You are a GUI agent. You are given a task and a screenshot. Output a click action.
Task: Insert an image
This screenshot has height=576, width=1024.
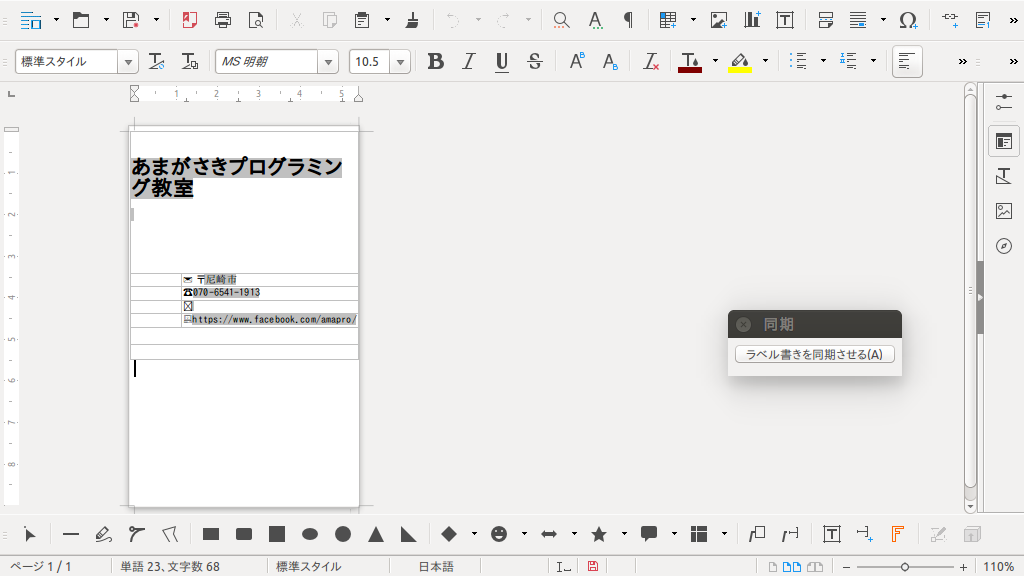(719, 20)
